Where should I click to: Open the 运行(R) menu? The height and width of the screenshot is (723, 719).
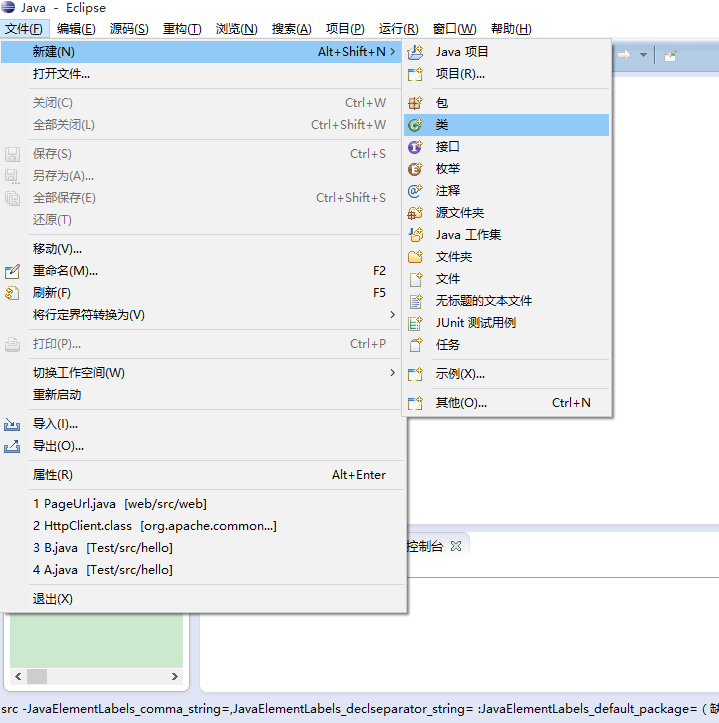point(398,29)
